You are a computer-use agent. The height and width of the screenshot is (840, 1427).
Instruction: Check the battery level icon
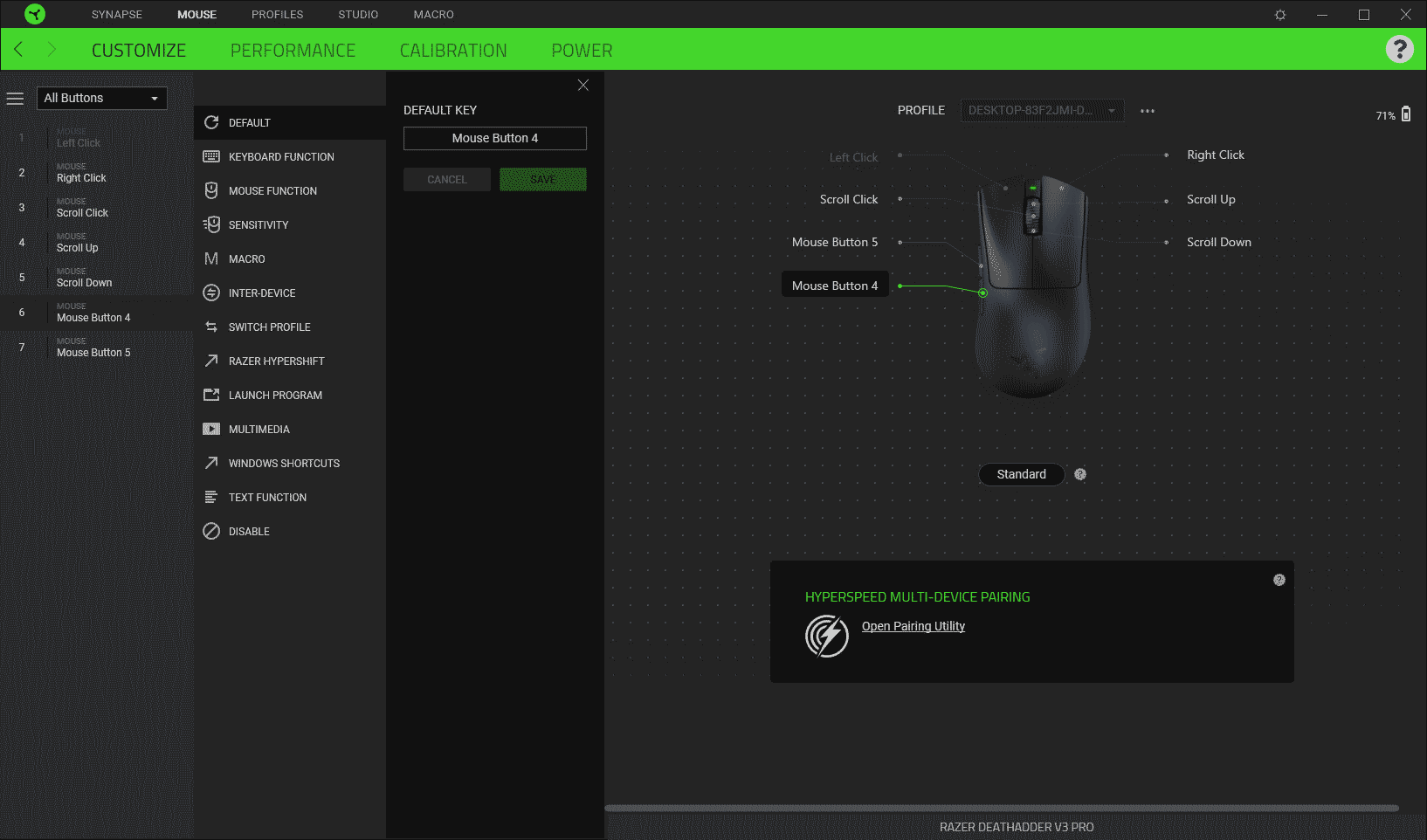coord(1406,114)
